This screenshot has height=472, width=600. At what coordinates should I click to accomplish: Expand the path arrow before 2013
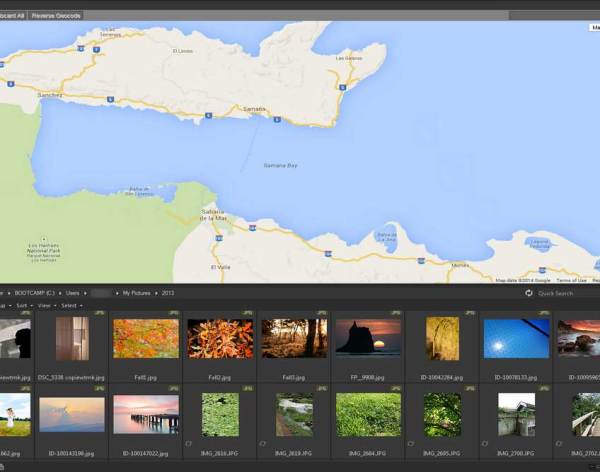click(156, 293)
